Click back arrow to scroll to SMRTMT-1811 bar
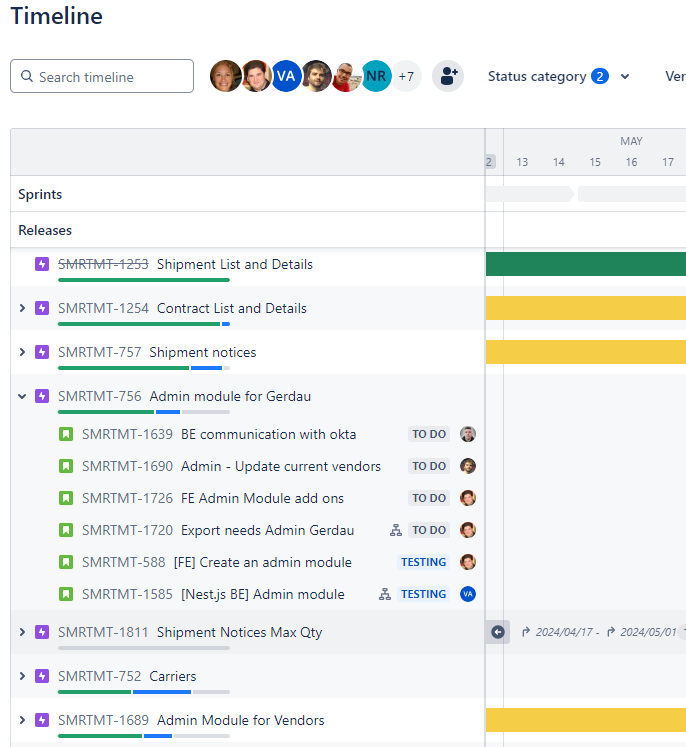The image size is (686, 747). coord(498,632)
